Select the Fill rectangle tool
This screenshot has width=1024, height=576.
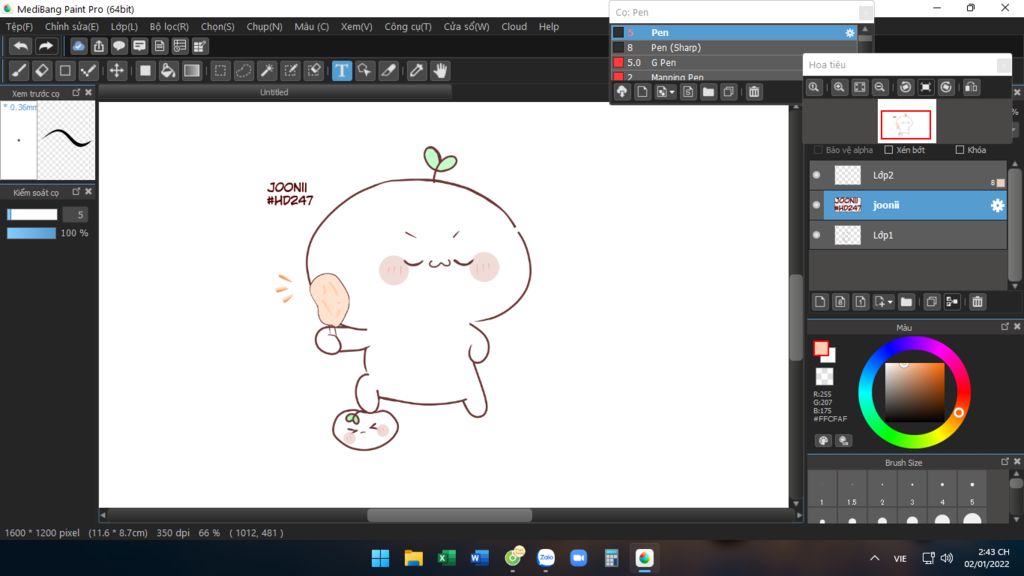[x=145, y=71]
